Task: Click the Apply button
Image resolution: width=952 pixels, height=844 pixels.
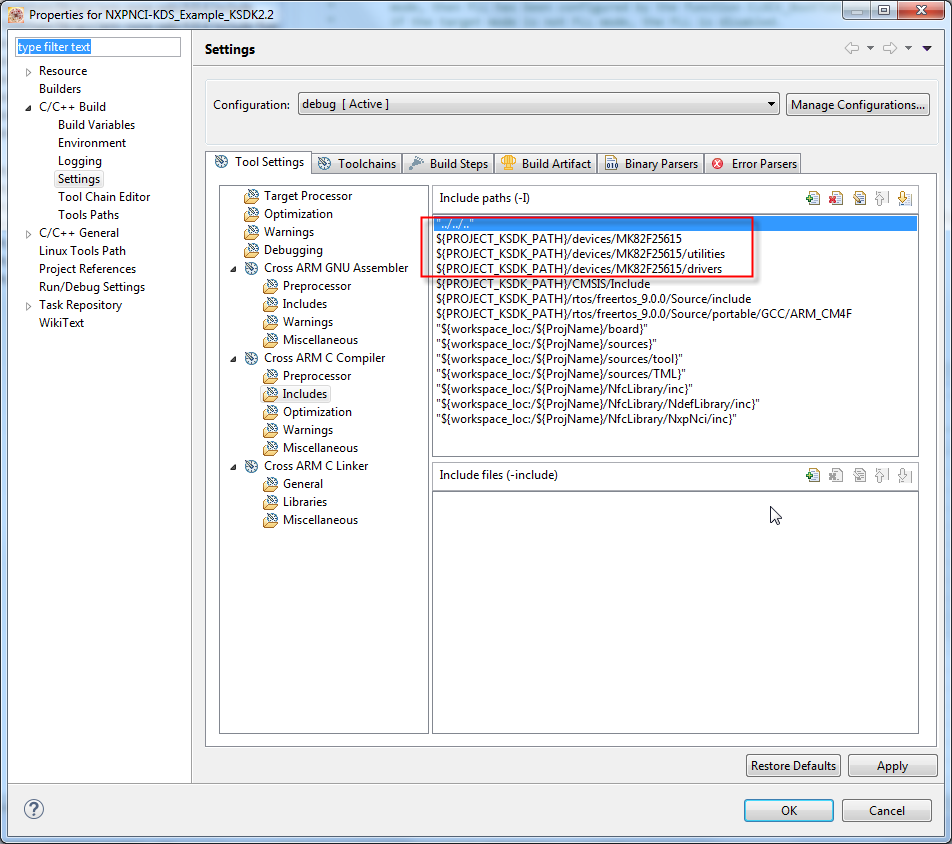Action: 892,766
